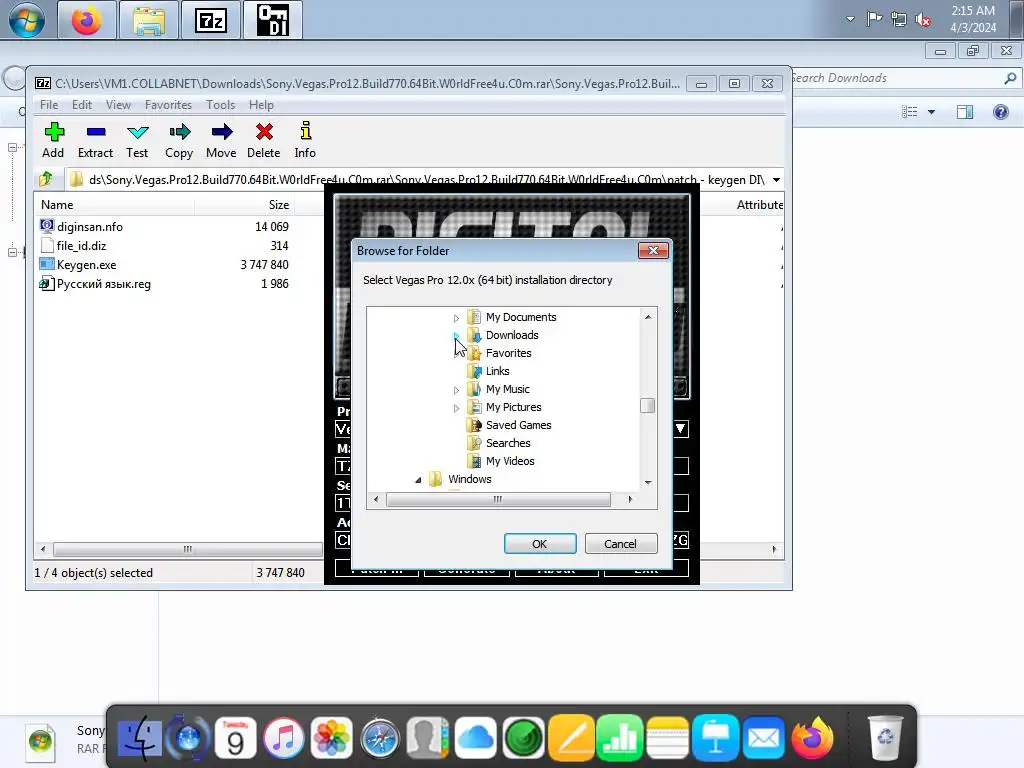Go up one folder level in 7-Zip
The width and height of the screenshot is (1024, 768).
pyautogui.click(x=46, y=179)
